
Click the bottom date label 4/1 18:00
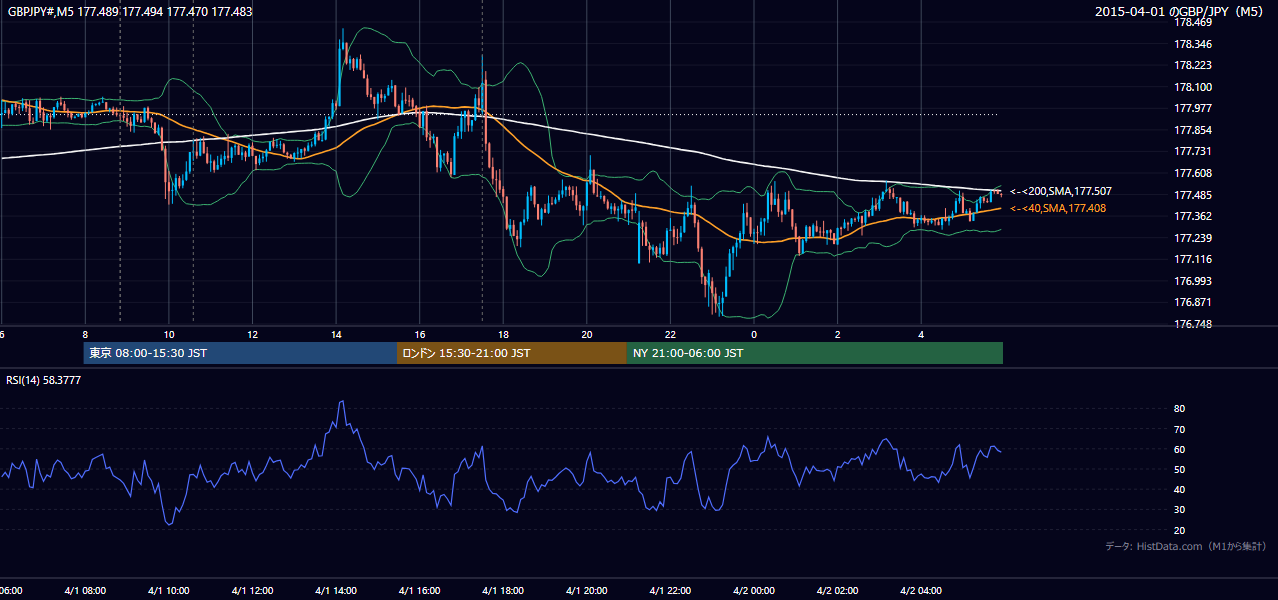click(x=503, y=591)
